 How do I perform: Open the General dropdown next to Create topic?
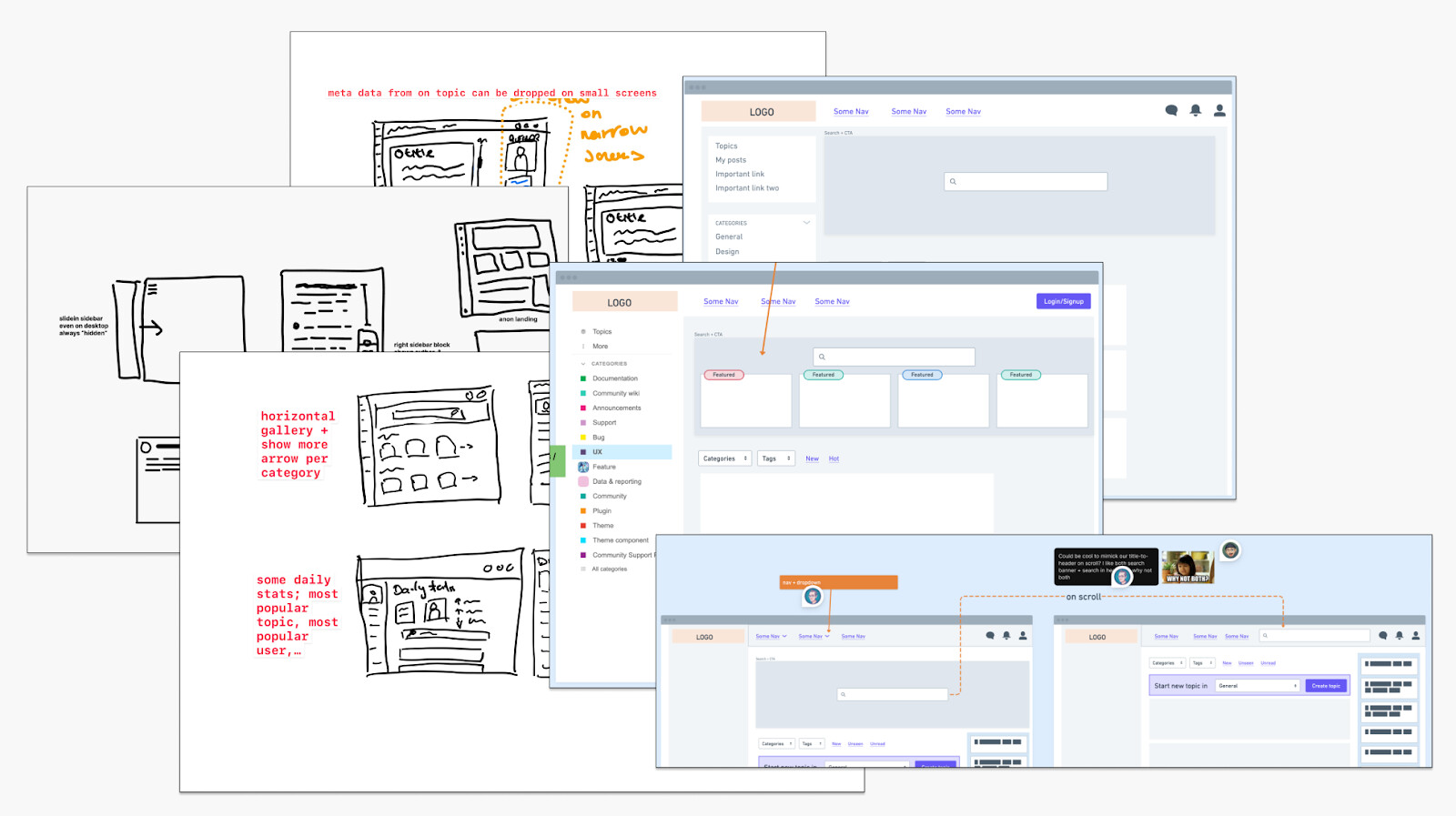tap(1257, 686)
